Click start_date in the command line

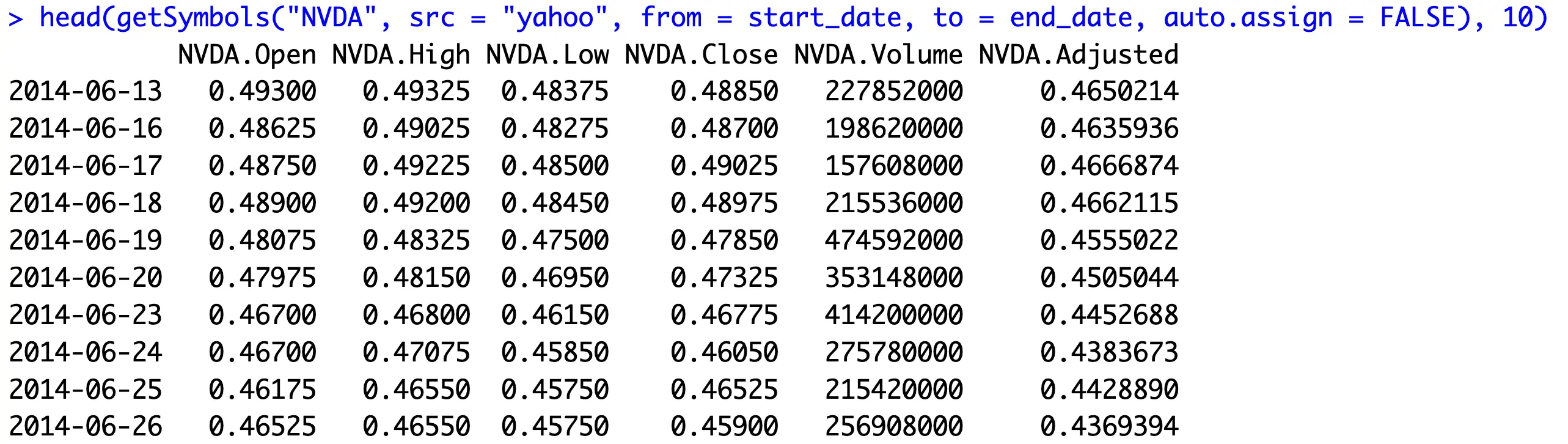coord(825,18)
